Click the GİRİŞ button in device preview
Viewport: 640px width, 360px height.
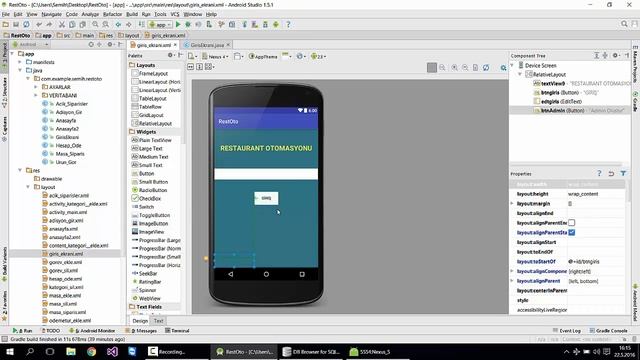click(266, 198)
